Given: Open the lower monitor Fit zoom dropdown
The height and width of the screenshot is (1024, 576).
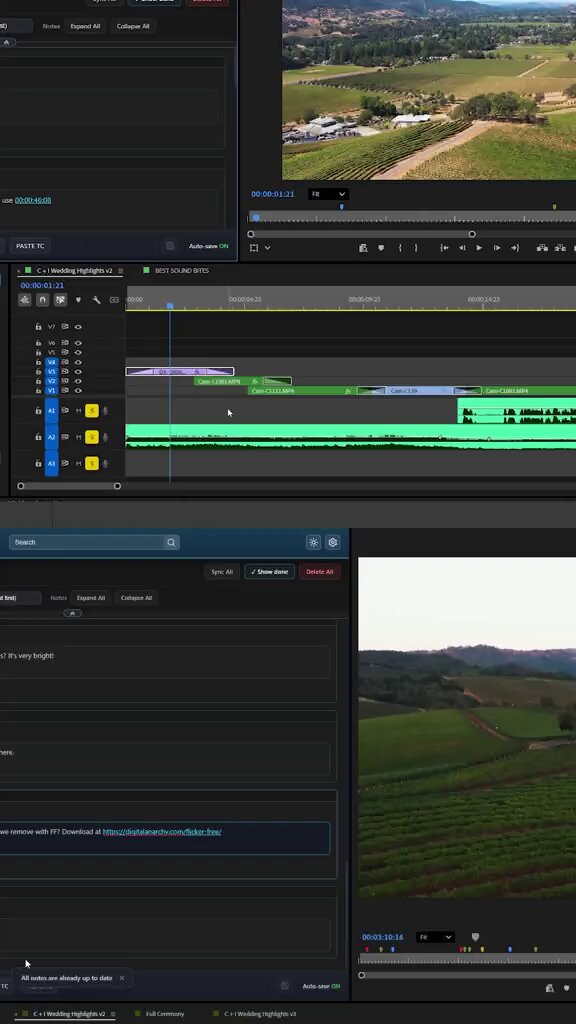Looking at the screenshot, I should pyautogui.click(x=435, y=937).
